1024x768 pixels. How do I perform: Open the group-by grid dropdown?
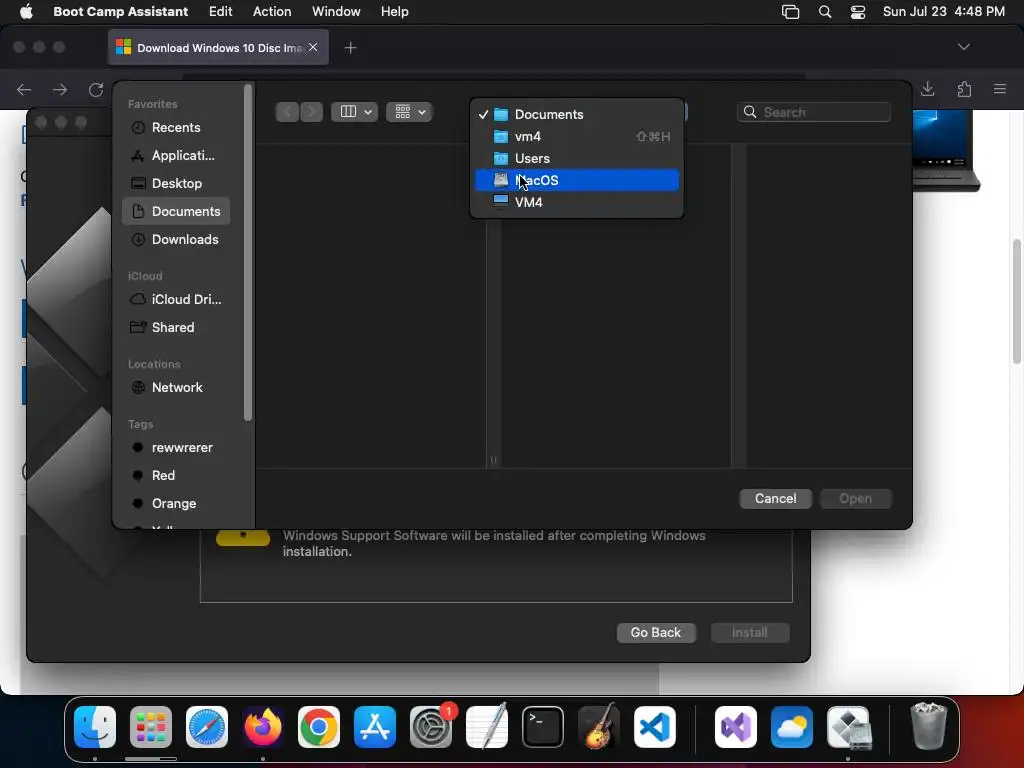[409, 112]
